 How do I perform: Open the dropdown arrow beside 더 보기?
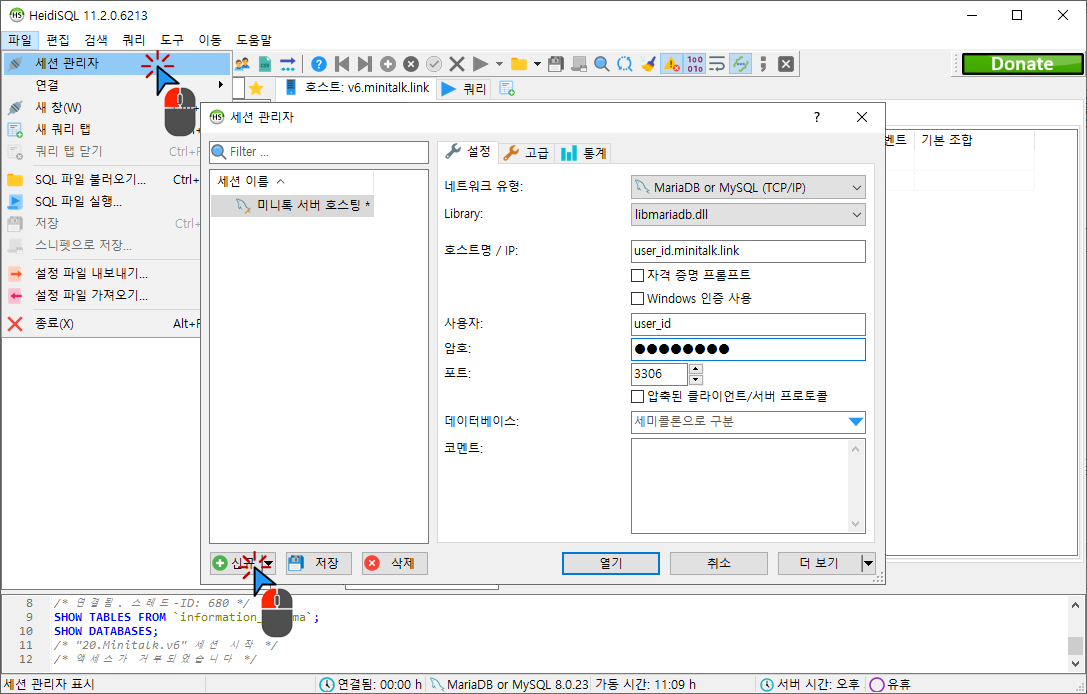(x=868, y=564)
